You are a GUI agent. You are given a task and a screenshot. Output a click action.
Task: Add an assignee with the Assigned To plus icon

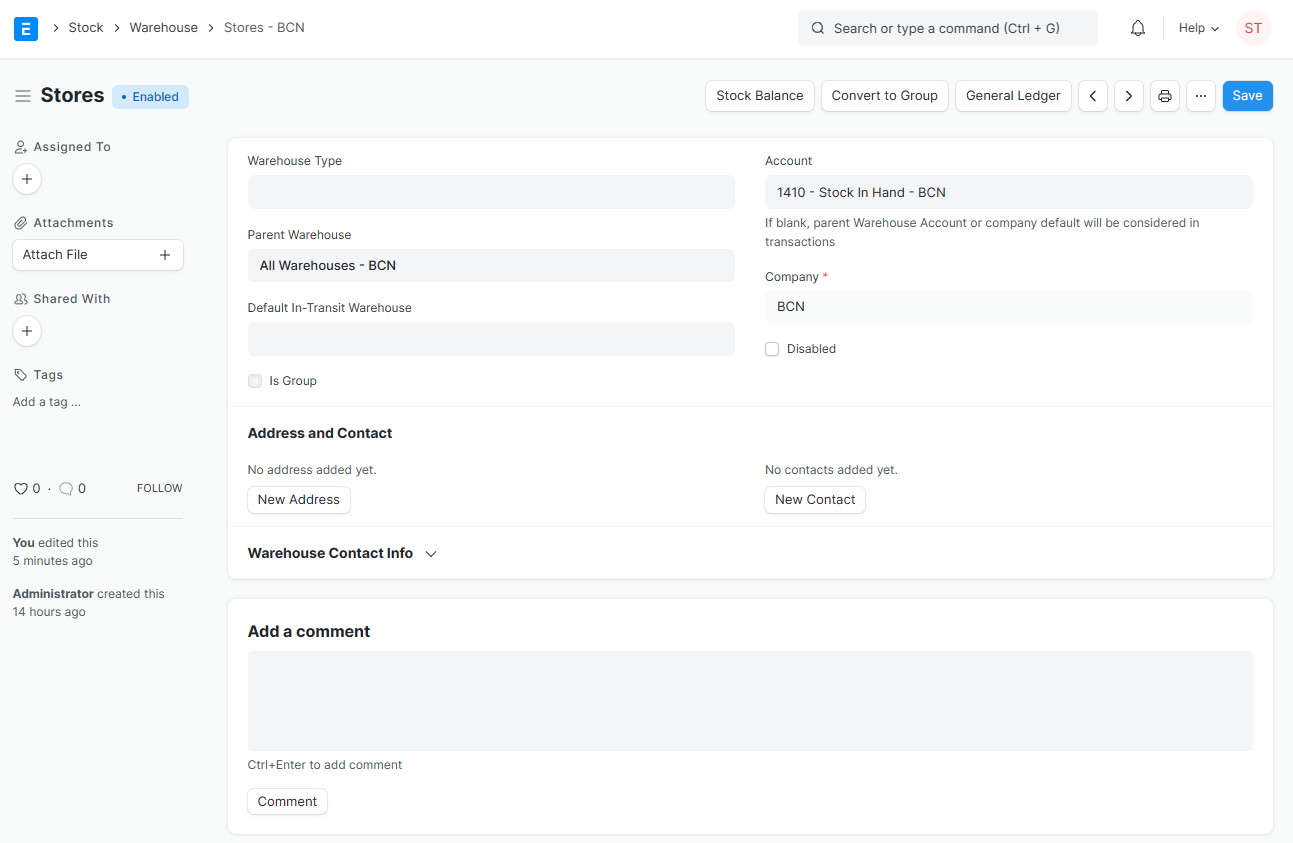[x=27, y=179]
